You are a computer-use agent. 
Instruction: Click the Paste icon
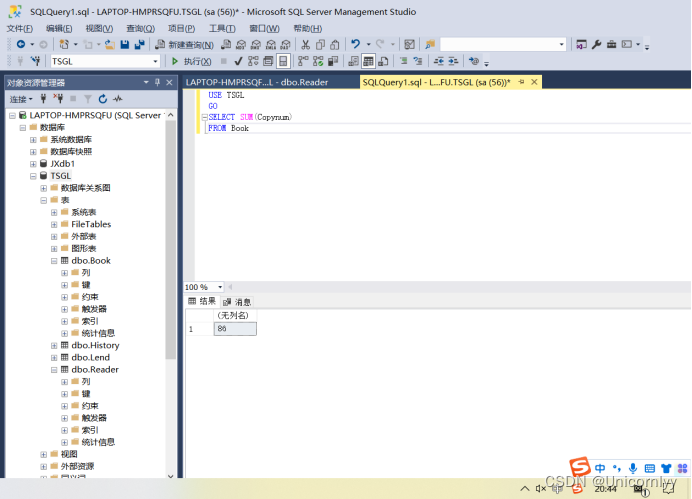pos(335,44)
